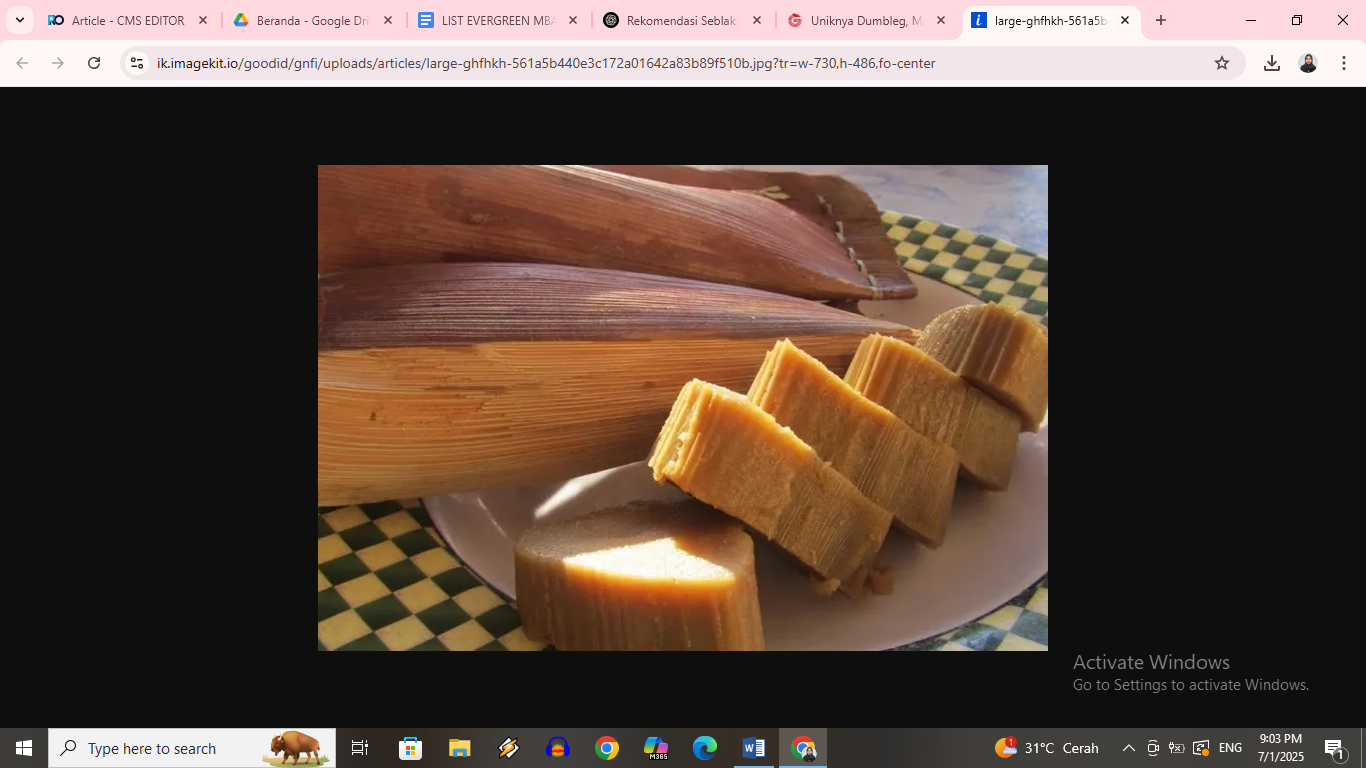
Task: Launch Microsoft Edge from the taskbar
Action: (x=705, y=748)
